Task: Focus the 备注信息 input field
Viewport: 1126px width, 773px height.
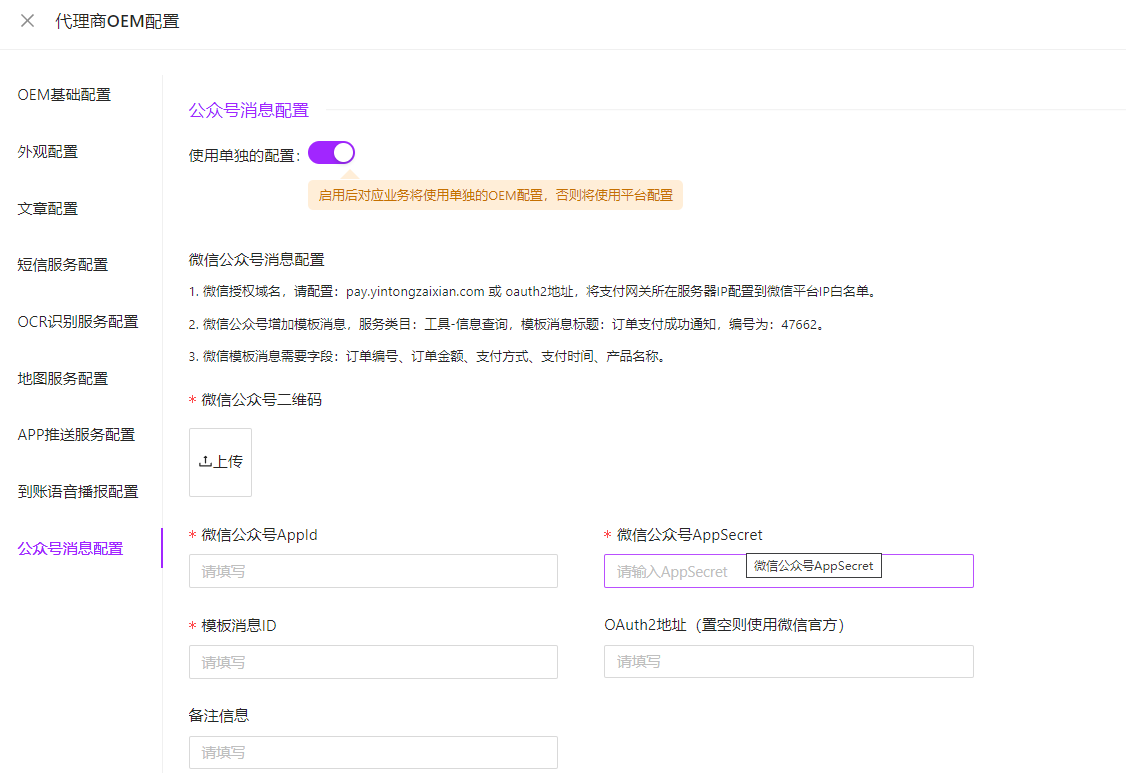Action: tap(373, 753)
